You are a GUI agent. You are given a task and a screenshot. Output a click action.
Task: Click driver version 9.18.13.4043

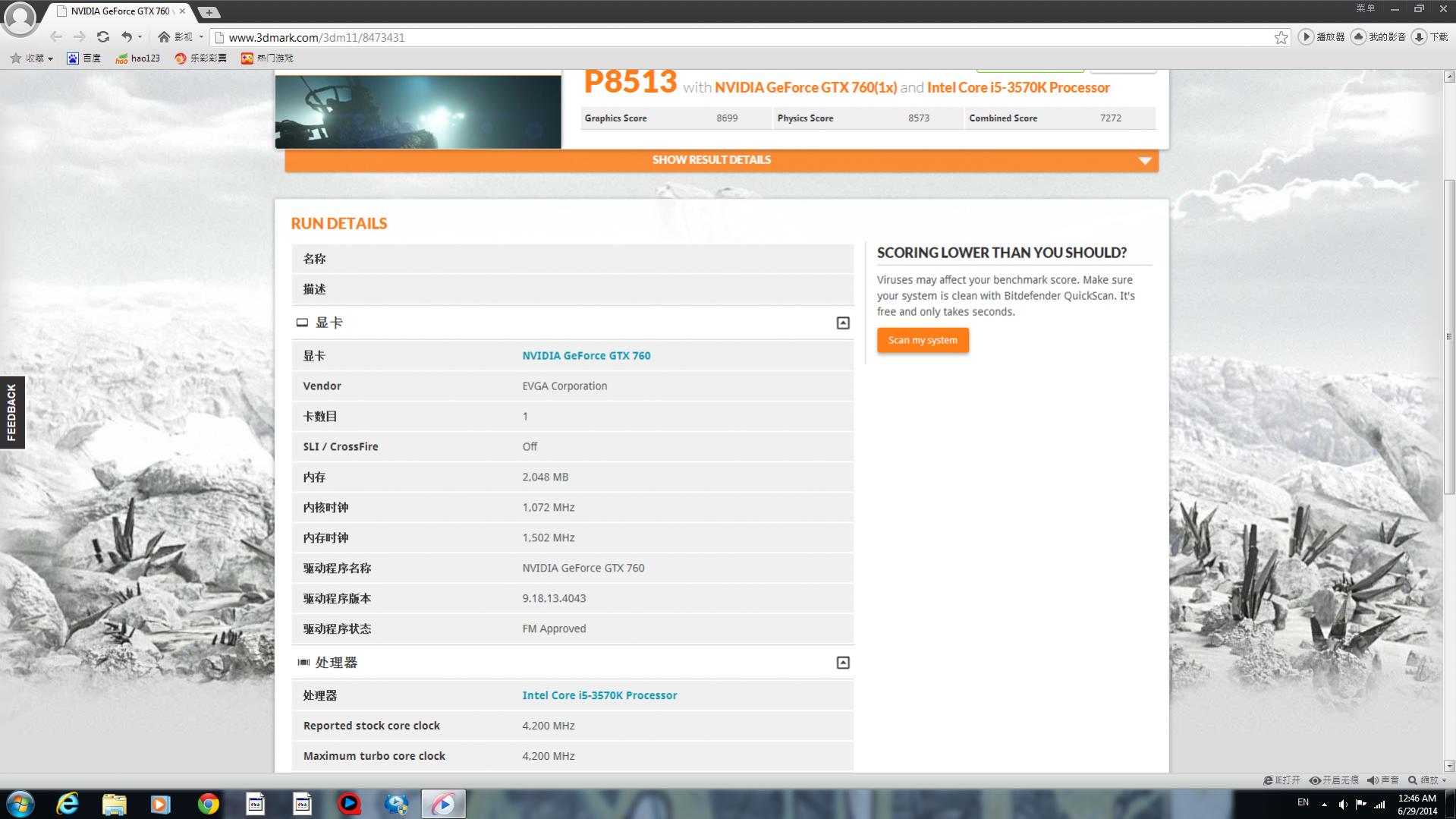point(554,598)
